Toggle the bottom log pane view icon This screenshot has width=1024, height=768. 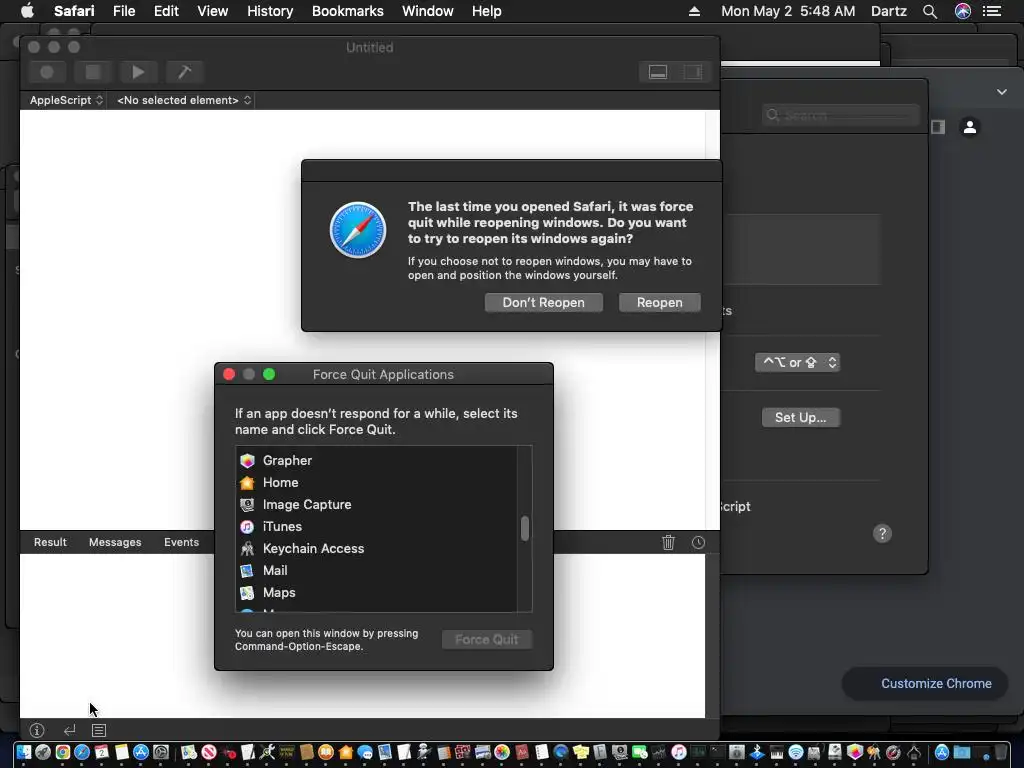tap(658, 72)
